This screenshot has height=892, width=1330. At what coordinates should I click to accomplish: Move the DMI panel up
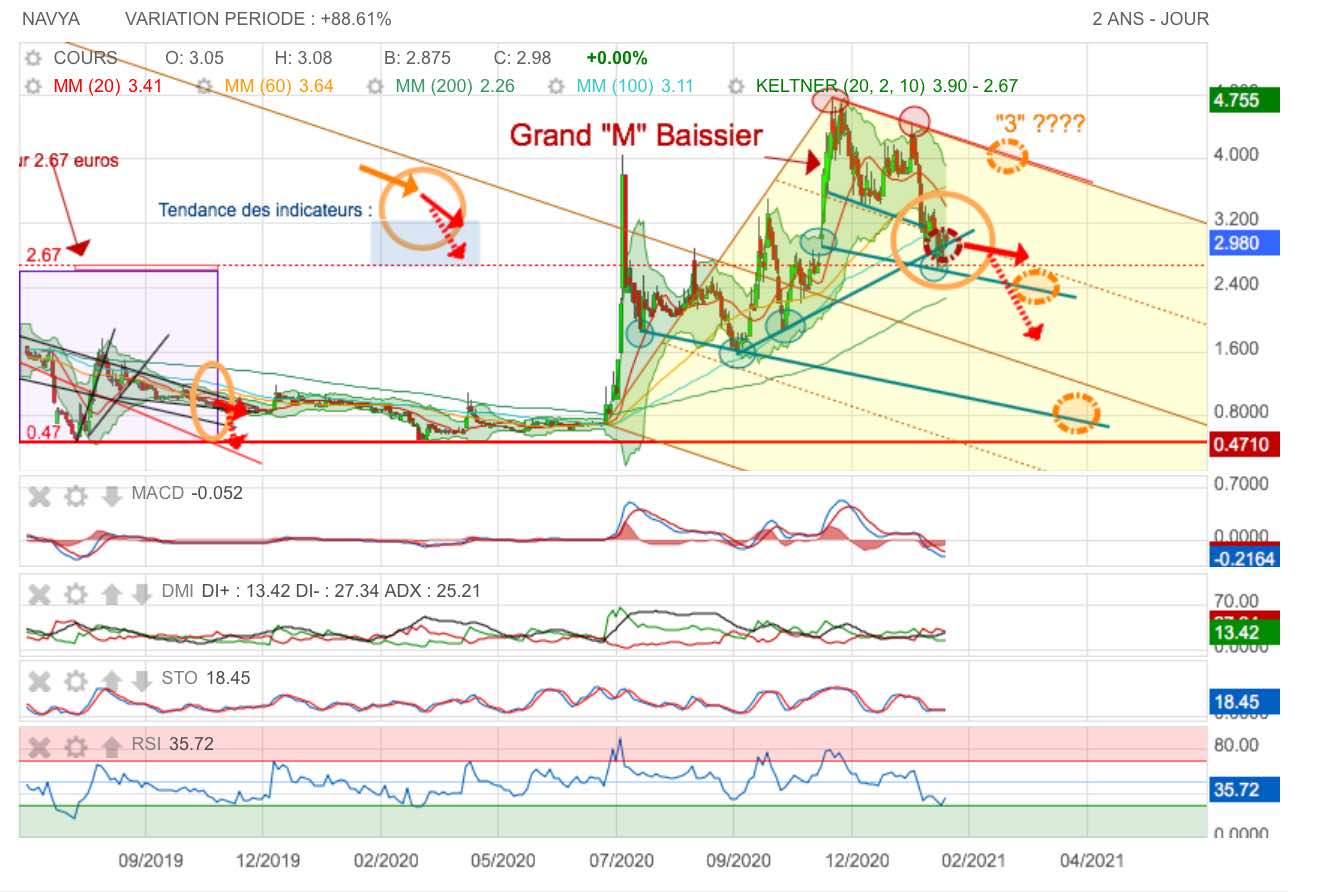pos(112,593)
